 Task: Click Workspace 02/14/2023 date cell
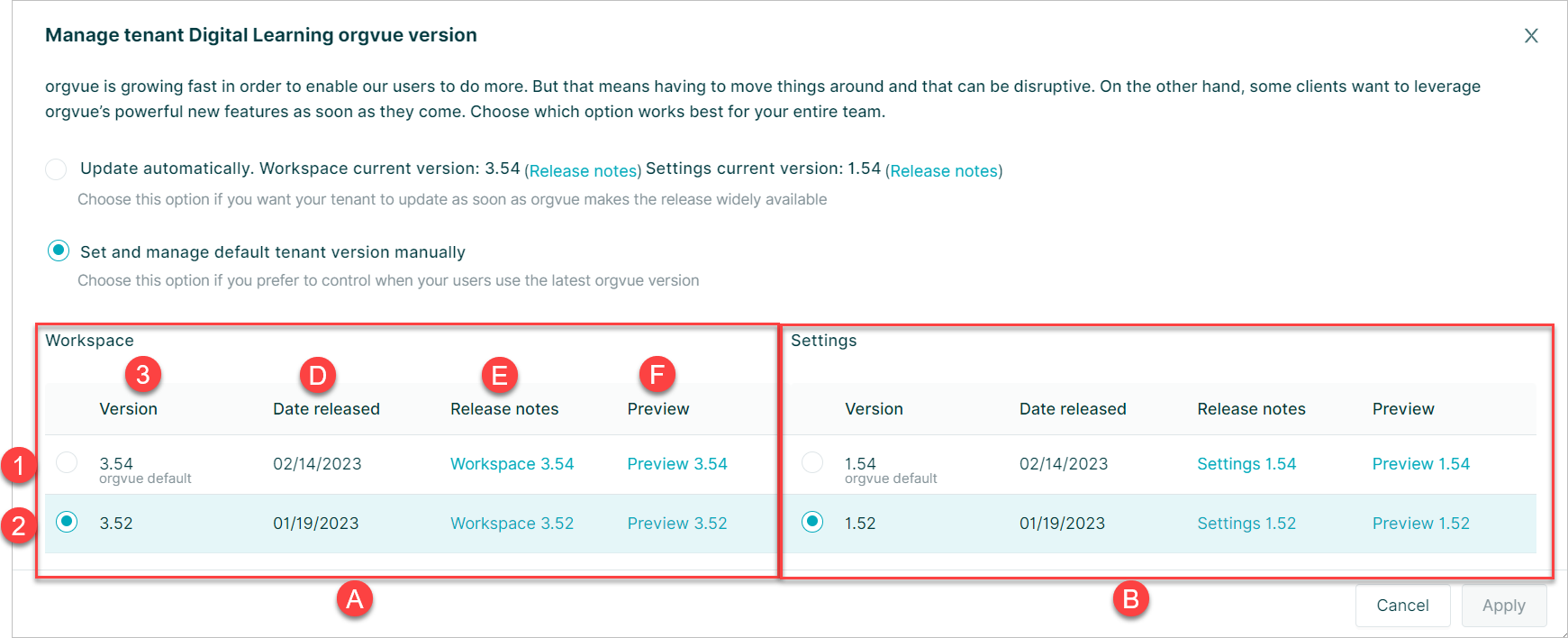pyautogui.click(x=317, y=464)
